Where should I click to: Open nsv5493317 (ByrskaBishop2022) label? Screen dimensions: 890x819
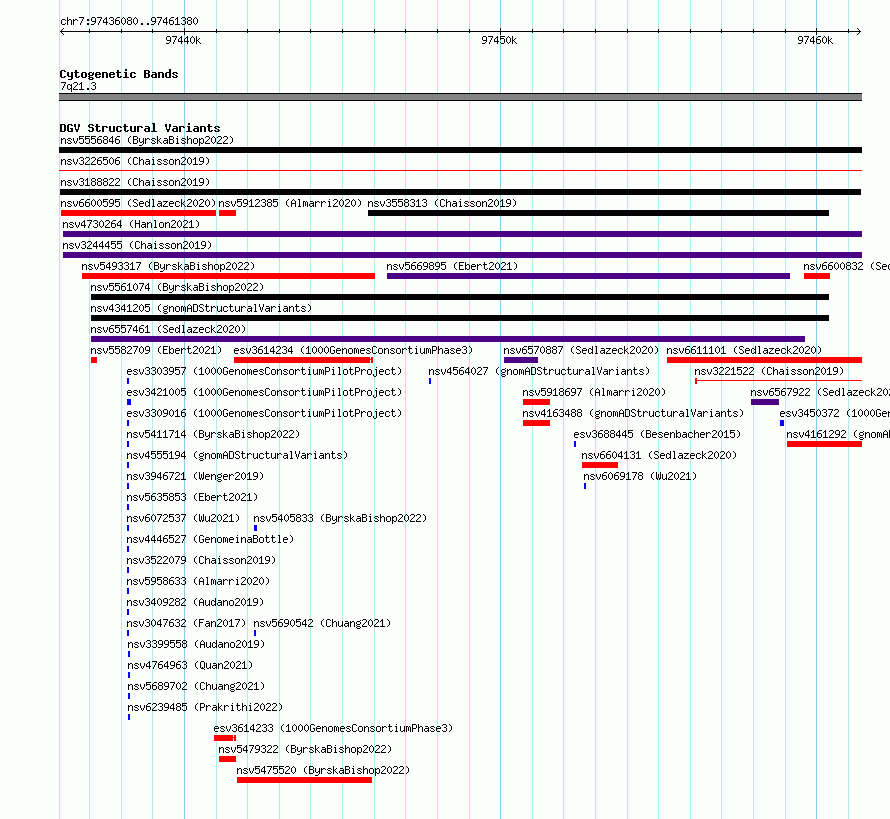[168, 266]
